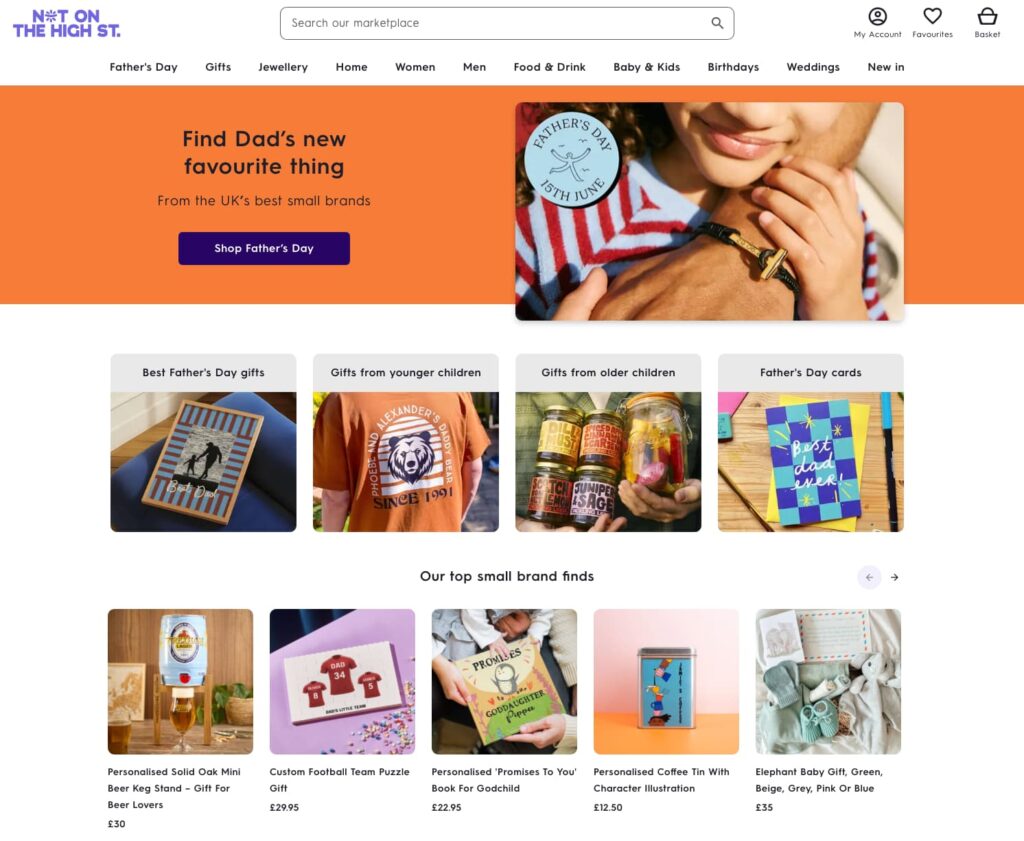
Task: Open the Father's Day menu item
Action: (x=144, y=67)
